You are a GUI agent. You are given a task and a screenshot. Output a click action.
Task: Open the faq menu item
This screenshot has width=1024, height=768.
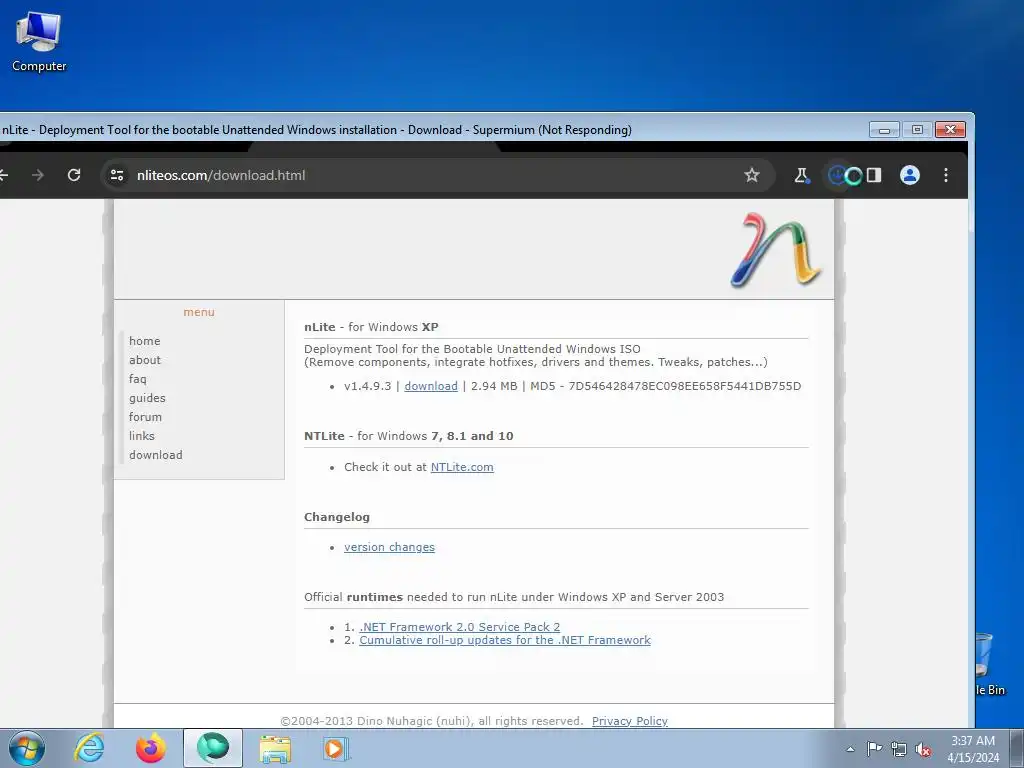point(138,379)
